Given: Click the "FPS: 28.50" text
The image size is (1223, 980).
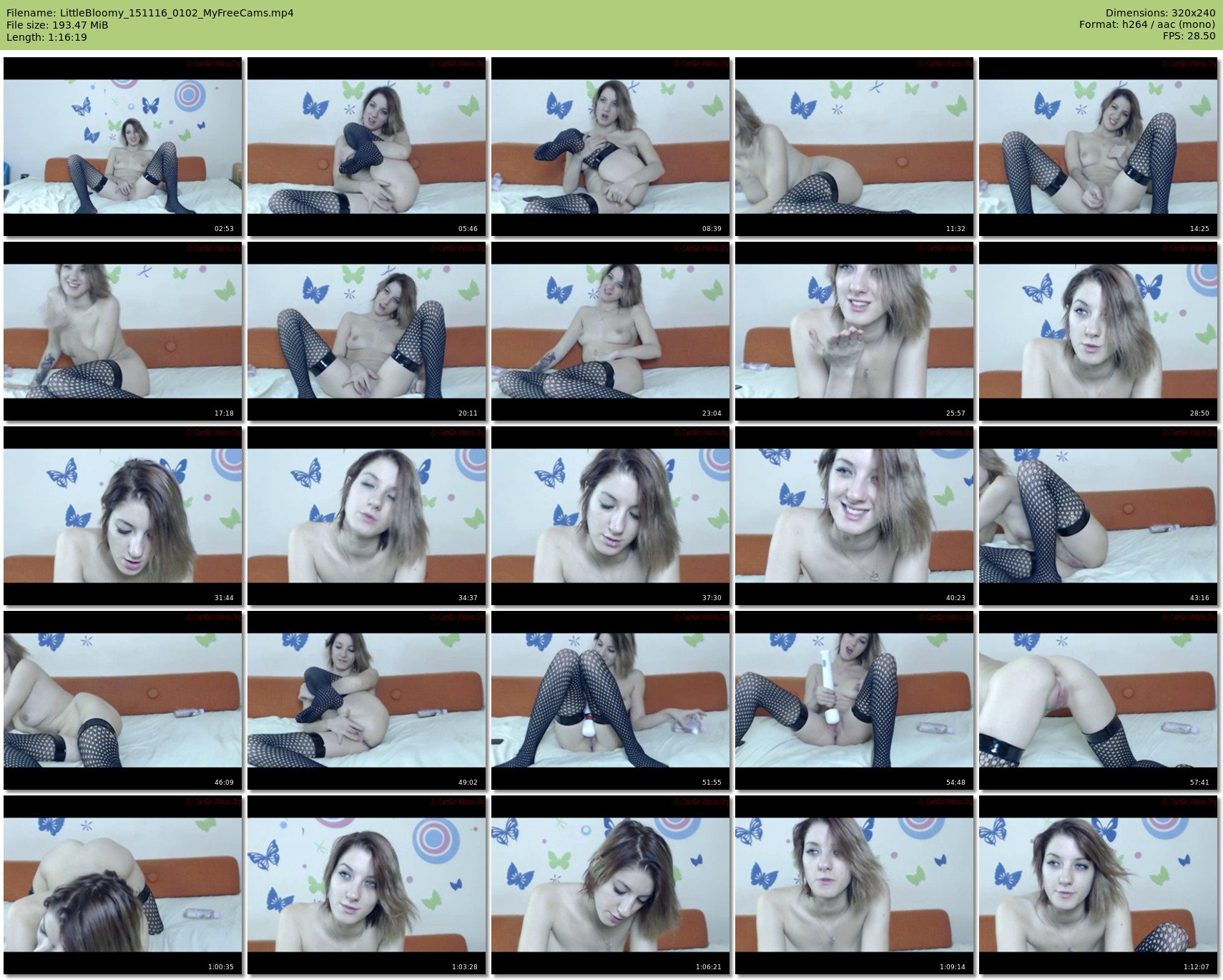Looking at the screenshot, I should click(1189, 36).
